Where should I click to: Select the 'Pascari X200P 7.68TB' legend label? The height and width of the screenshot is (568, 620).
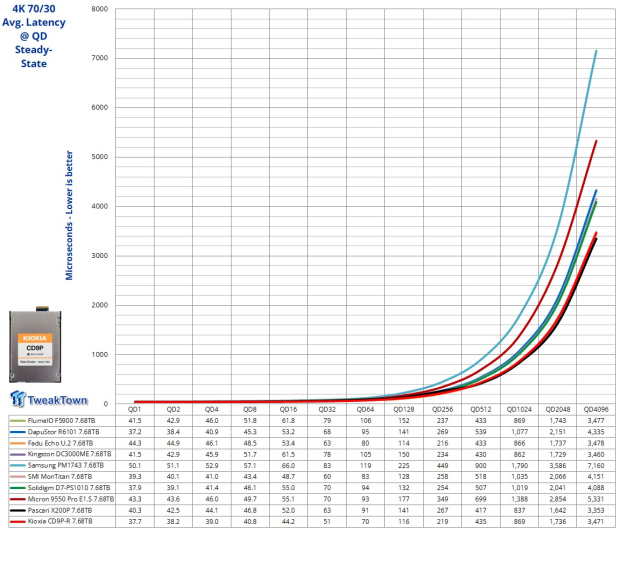(x=60, y=511)
